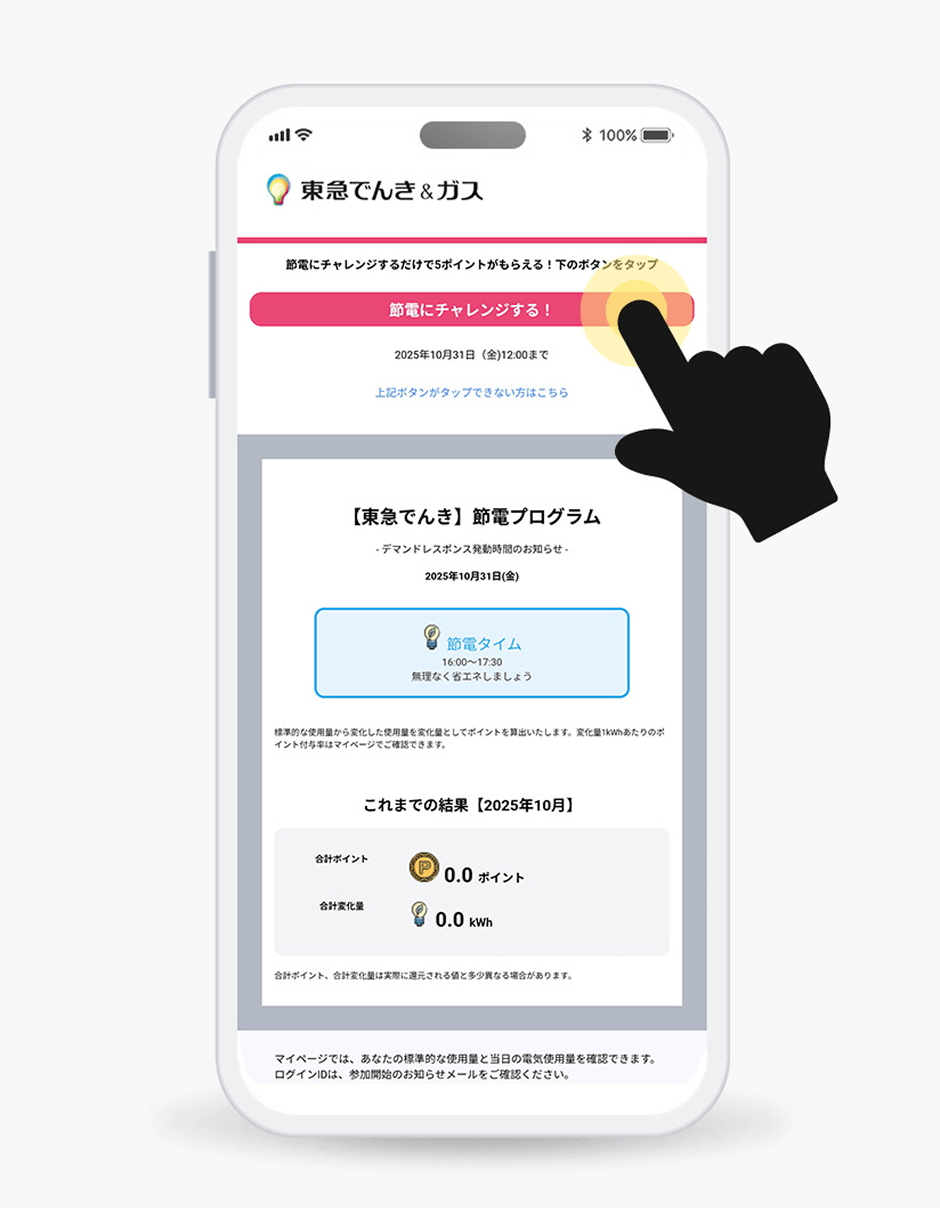Click the battery icon in status bar
The height and width of the screenshot is (1208, 940).
coord(657,135)
